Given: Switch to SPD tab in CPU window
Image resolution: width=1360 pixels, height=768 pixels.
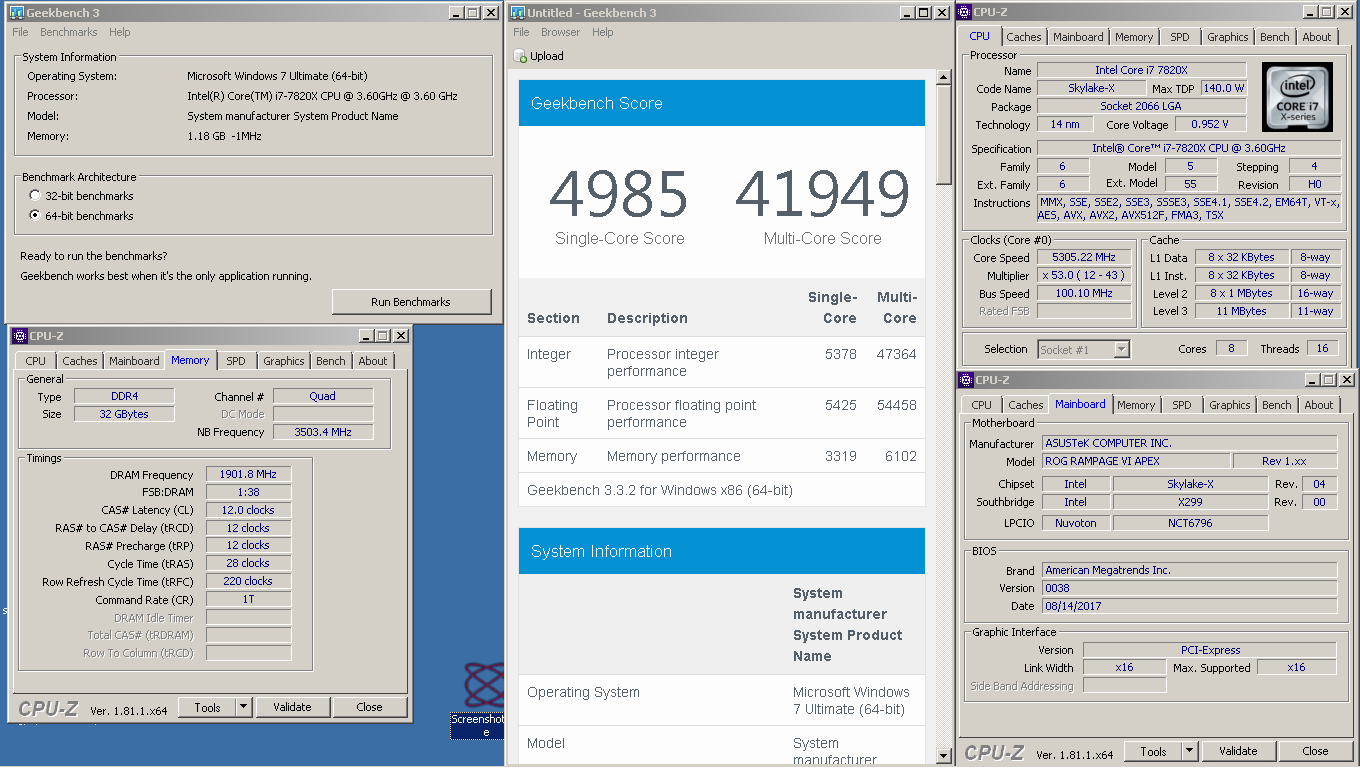Looking at the screenshot, I should [1180, 37].
